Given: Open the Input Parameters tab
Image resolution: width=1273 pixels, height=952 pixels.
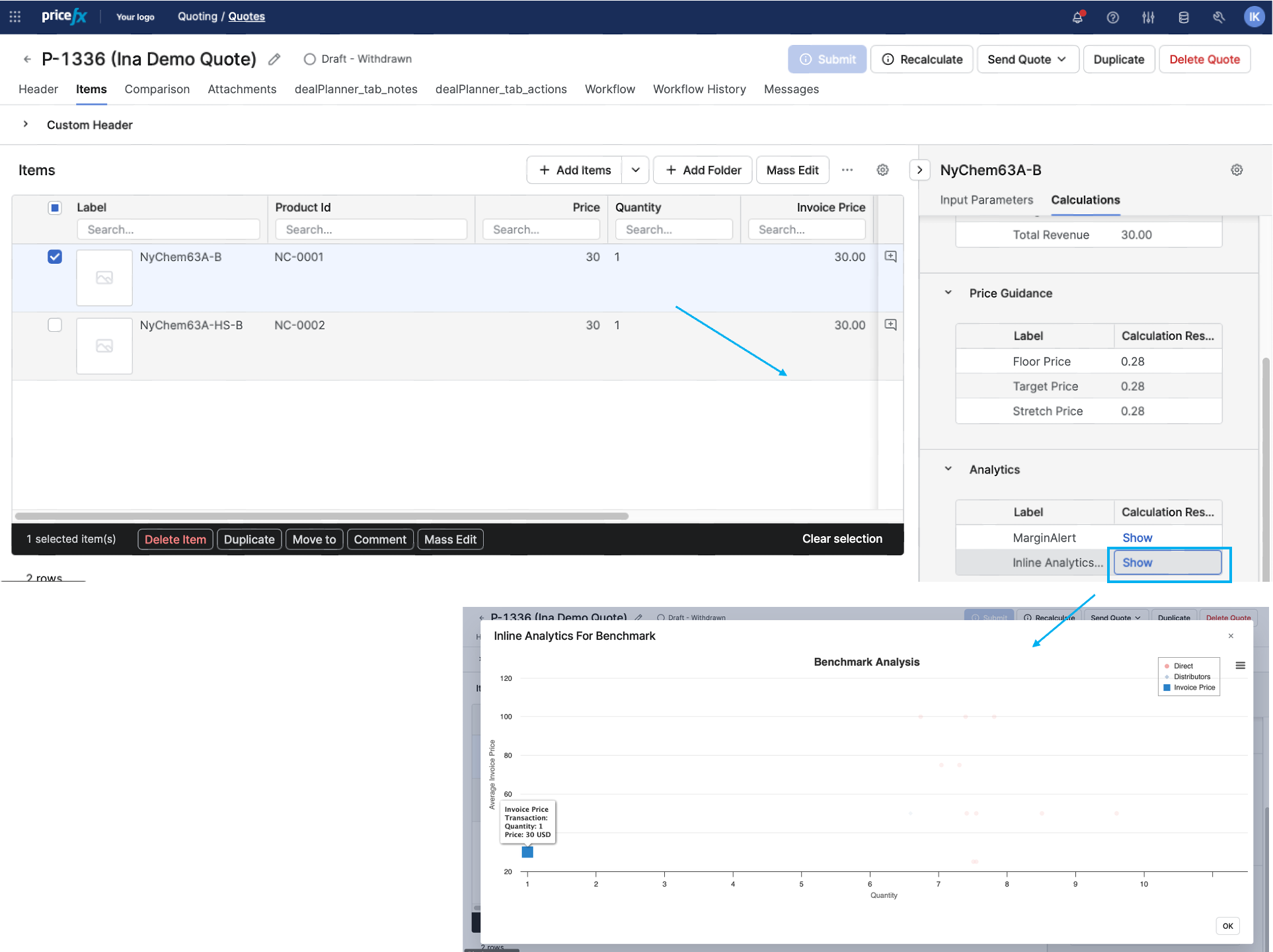Looking at the screenshot, I should click(986, 200).
